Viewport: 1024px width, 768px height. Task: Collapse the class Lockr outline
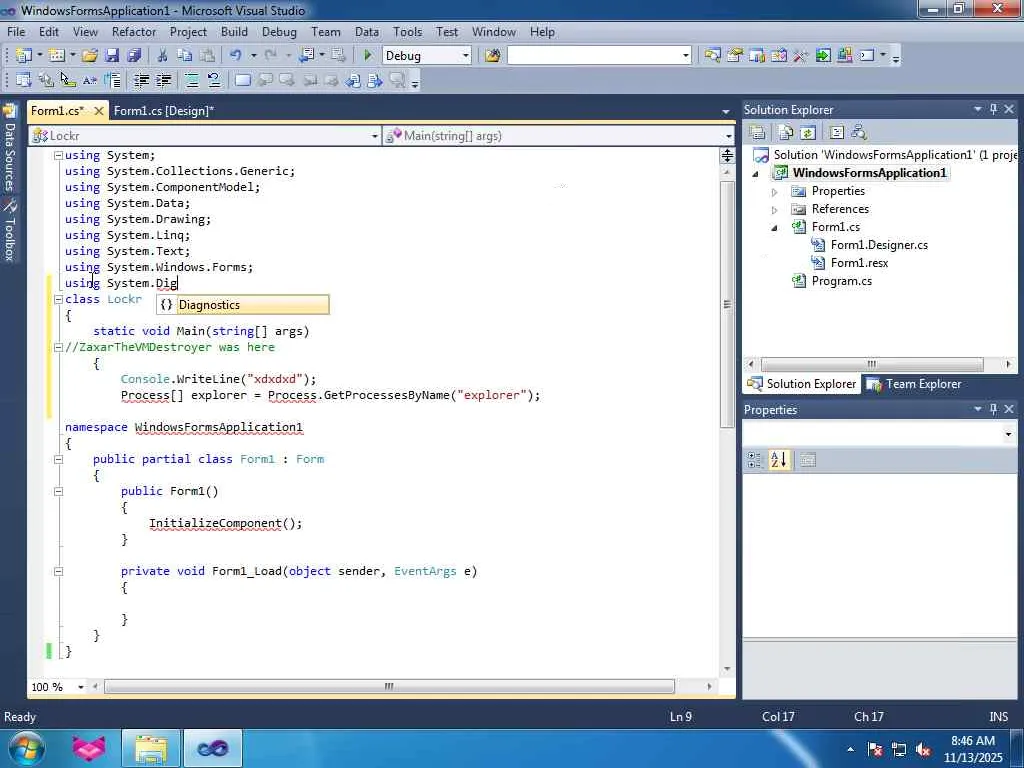tap(58, 299)
